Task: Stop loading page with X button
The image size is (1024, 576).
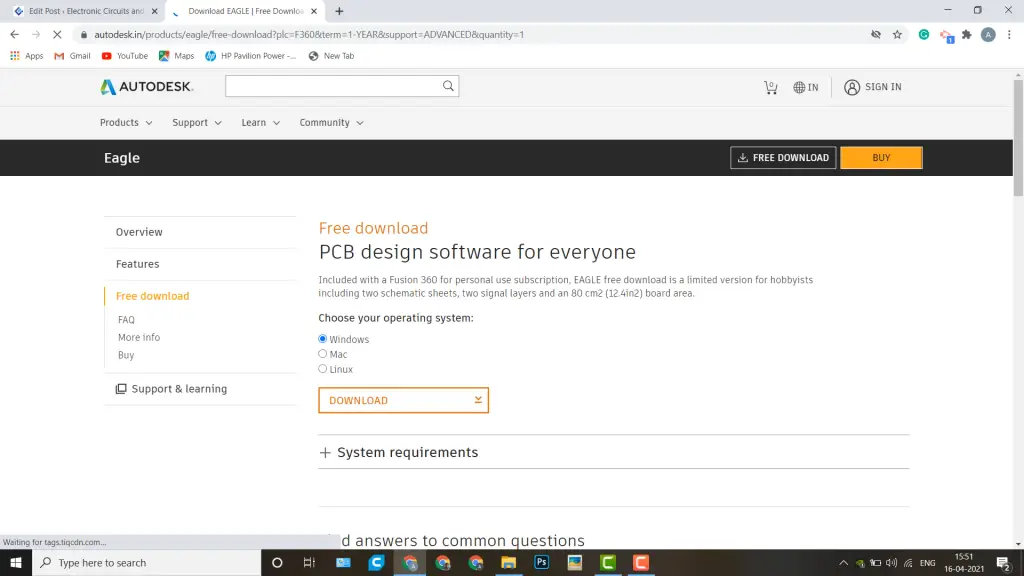Action: (x=57, y=35)
